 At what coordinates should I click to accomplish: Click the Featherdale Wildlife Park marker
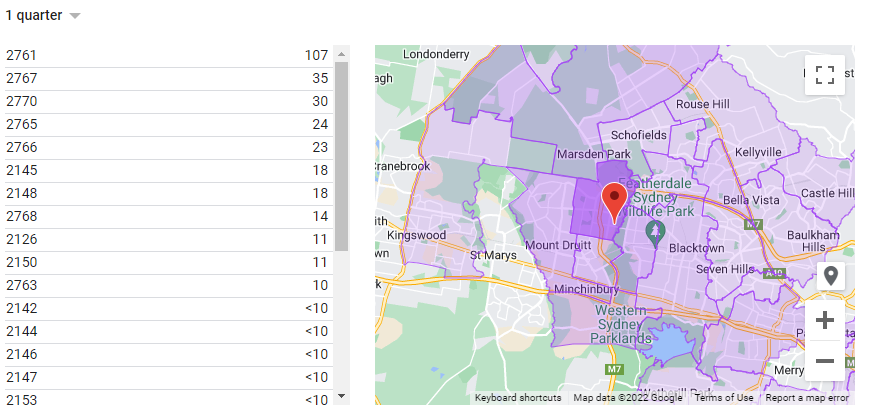[656, 231]
